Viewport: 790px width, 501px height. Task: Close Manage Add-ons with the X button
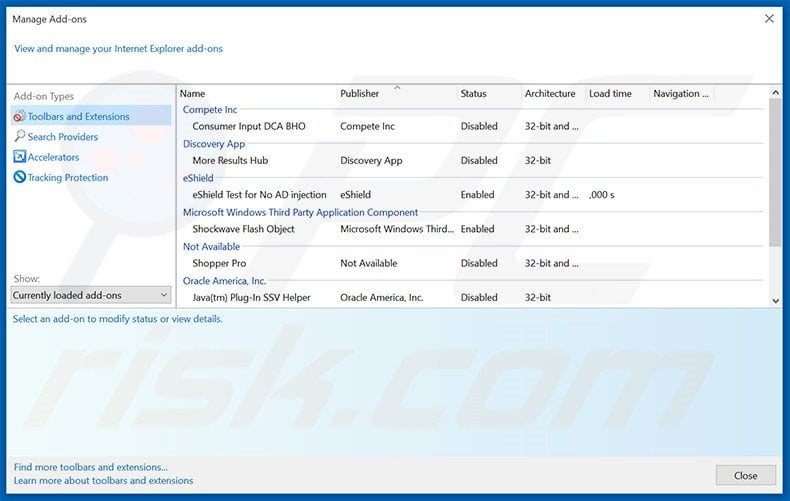pos(769,19)
